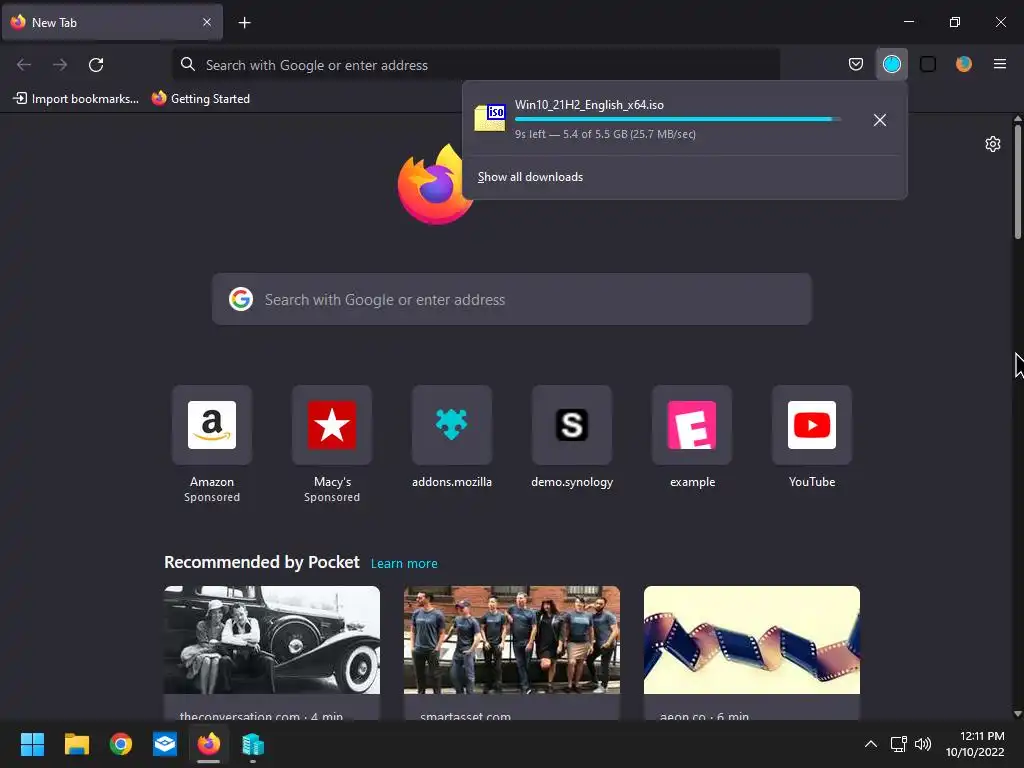
Task: Click the ISO file icon in downloads
Action: (490, 118)
